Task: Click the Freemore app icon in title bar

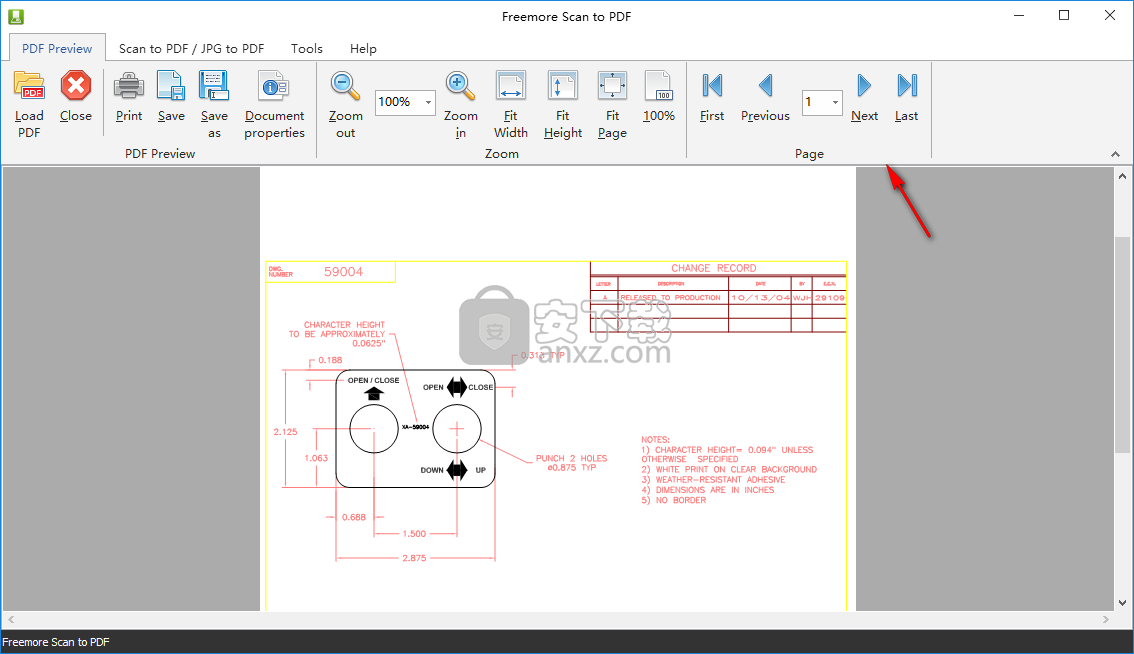Action: point(15,16)
